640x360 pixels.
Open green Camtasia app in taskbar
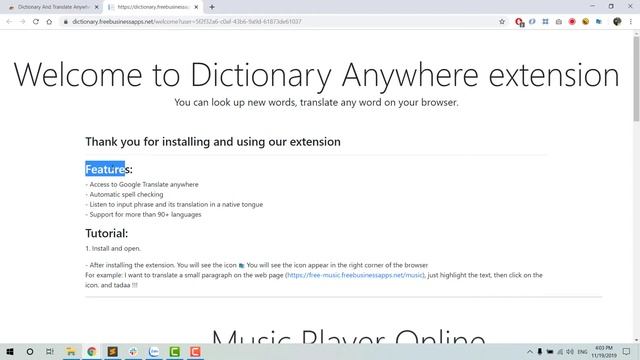click(x=175, y=351)
